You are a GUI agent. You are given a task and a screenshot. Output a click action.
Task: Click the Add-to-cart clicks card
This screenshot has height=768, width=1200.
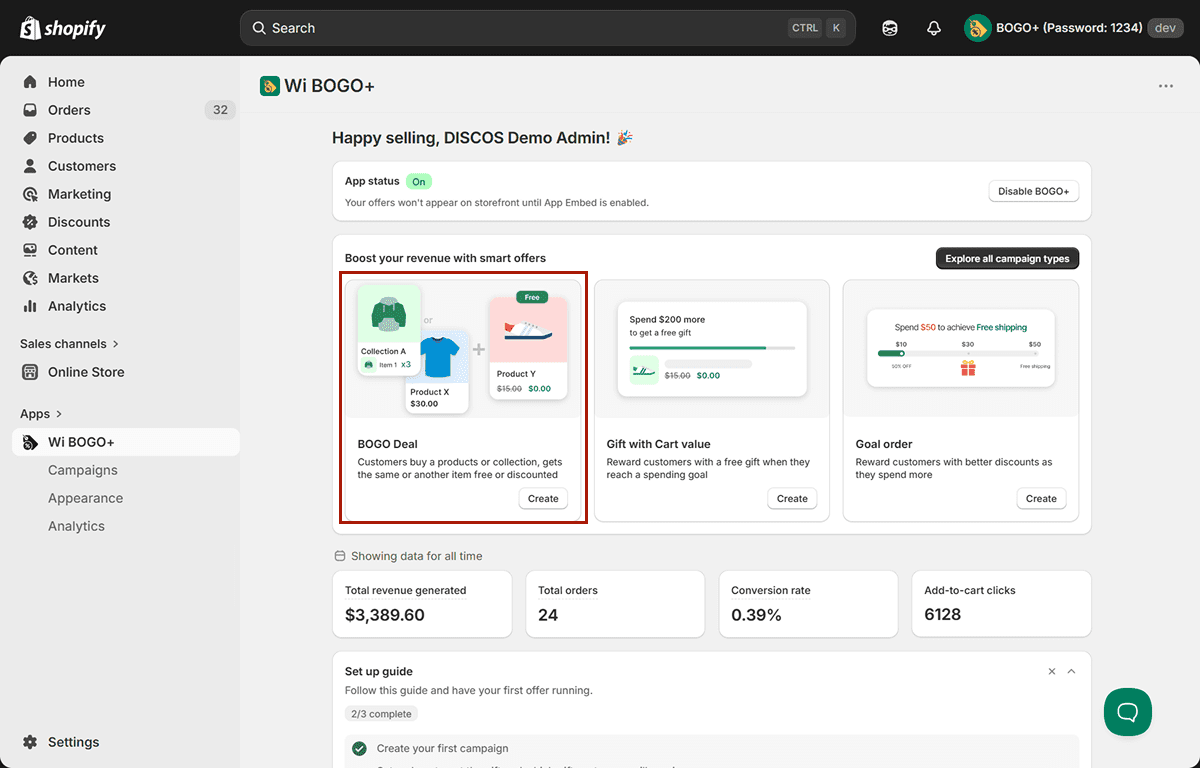click(1001, 604)
